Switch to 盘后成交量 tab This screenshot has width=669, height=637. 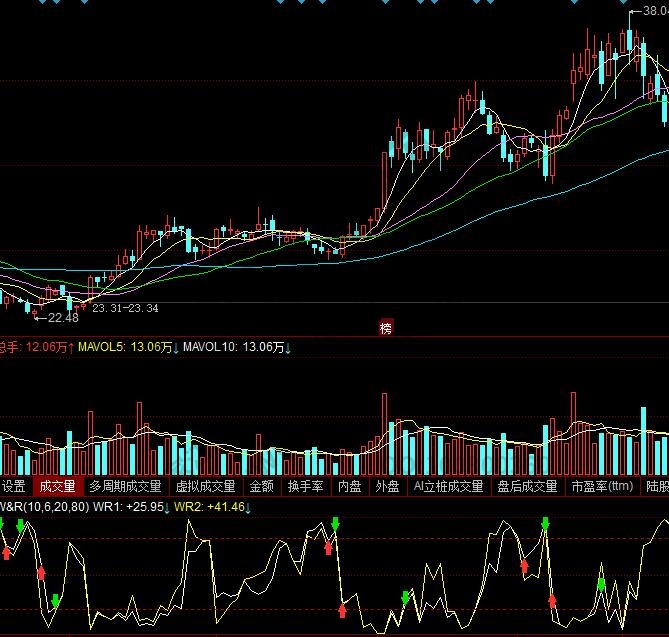527,487
